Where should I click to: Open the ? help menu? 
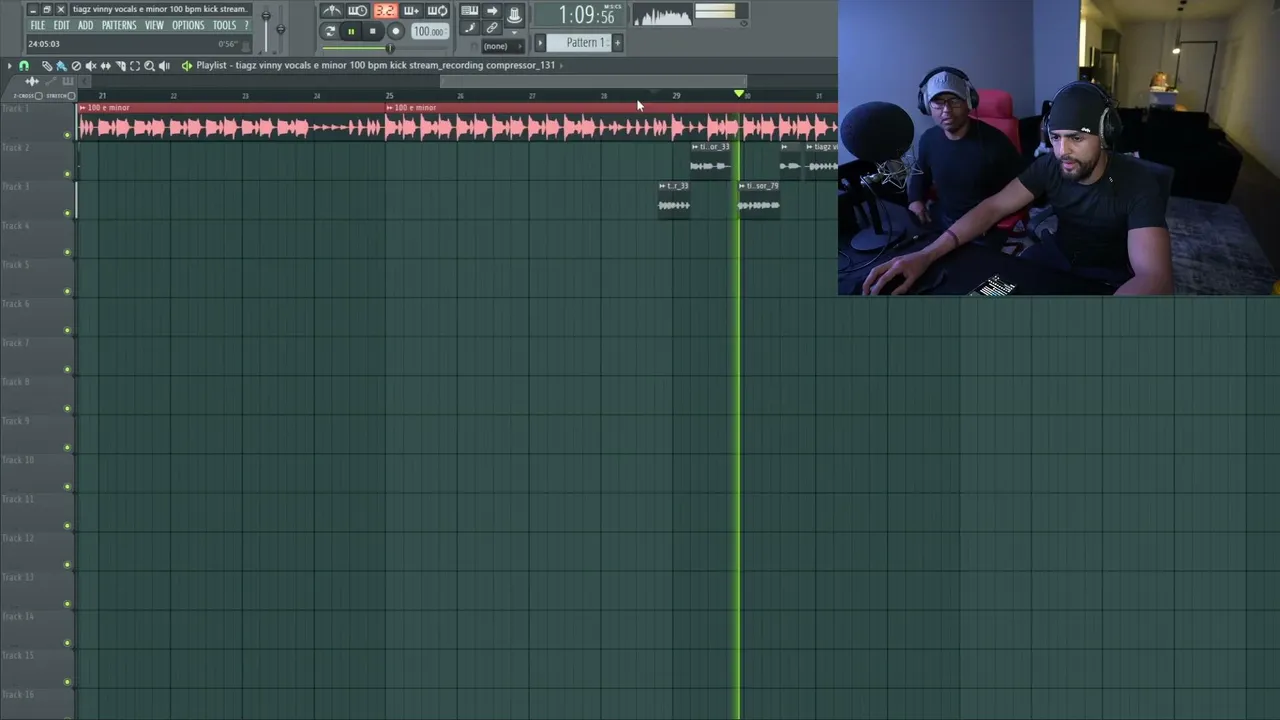pyautogui.click(x=246, y=26)
